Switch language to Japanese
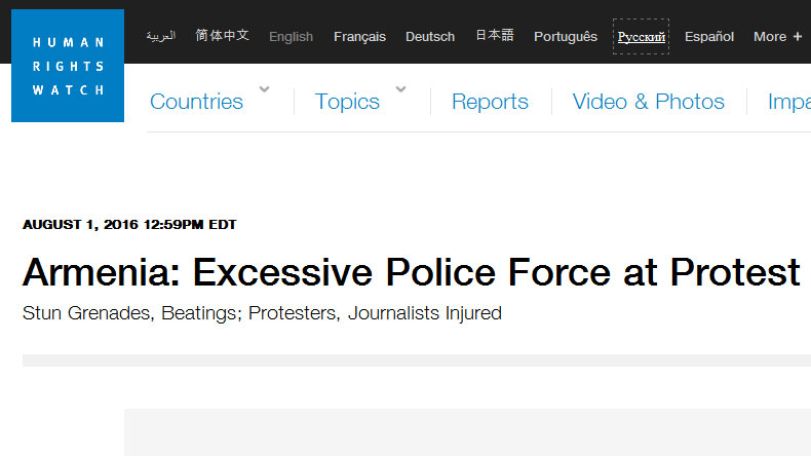Screen dimensions: 811x456 tap(495, 36)
